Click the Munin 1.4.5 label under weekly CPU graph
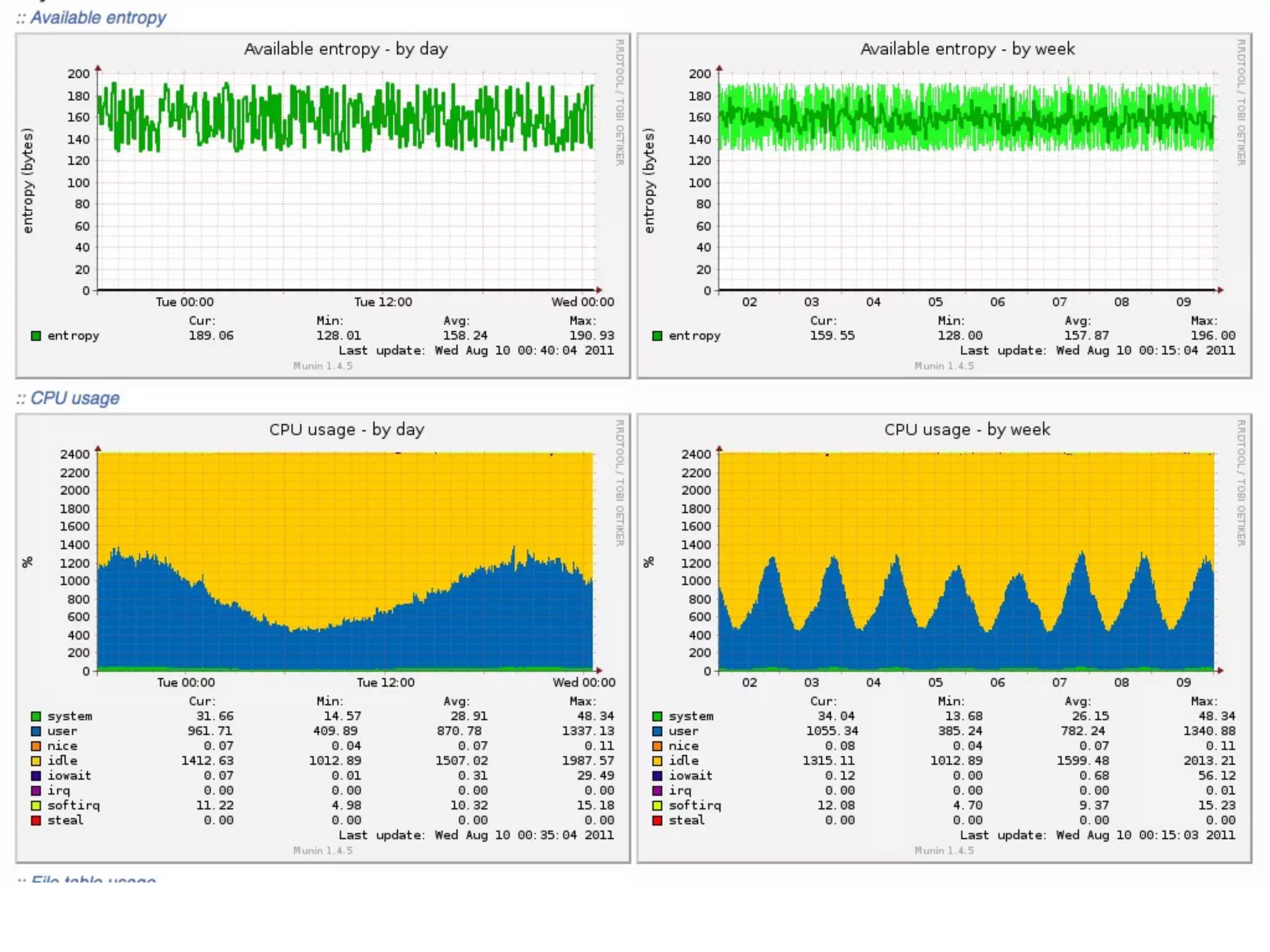Image resolution: width=1270 pixels, height=952 pixels. point(944,850)
